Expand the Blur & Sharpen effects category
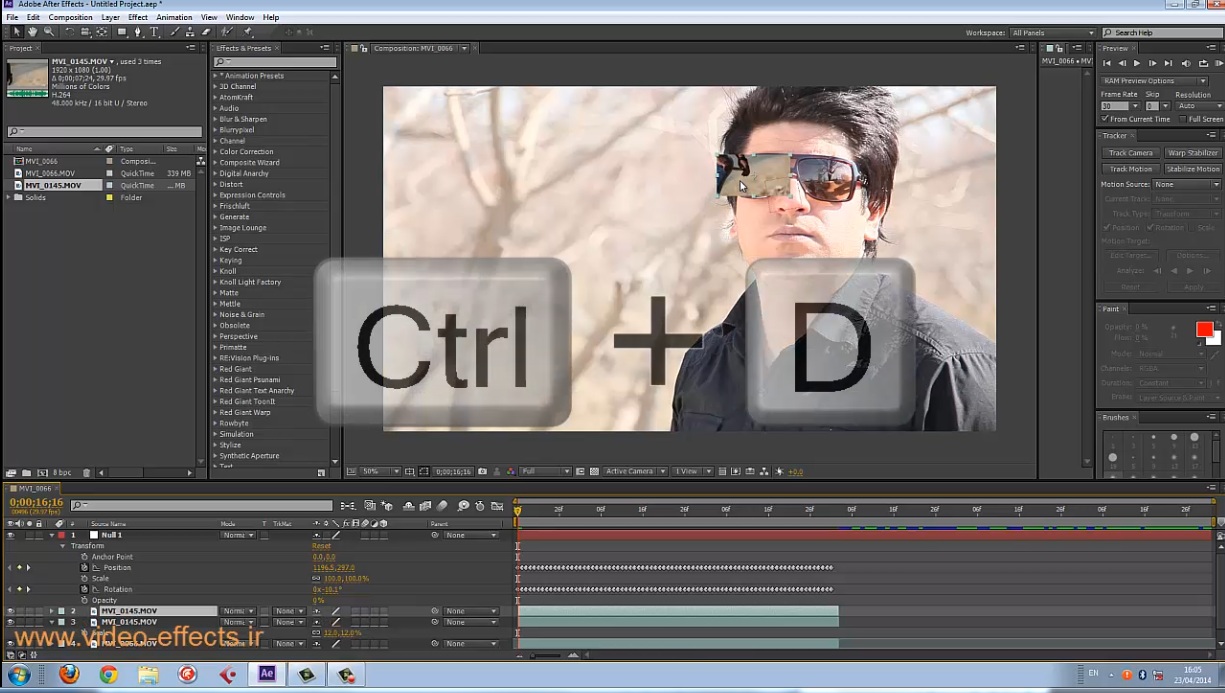Viewport: 1225px width, 693px height. pos(215,119)
